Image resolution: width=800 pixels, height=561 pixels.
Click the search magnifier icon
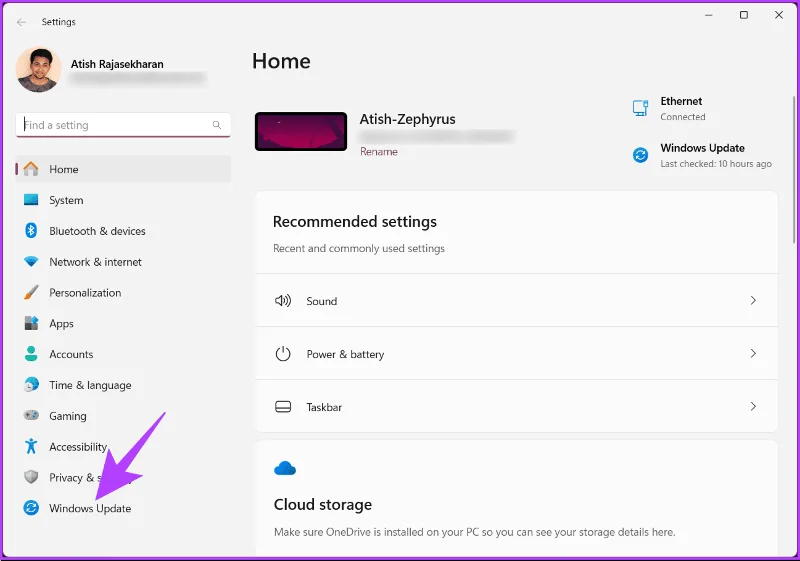pos(217,125)
